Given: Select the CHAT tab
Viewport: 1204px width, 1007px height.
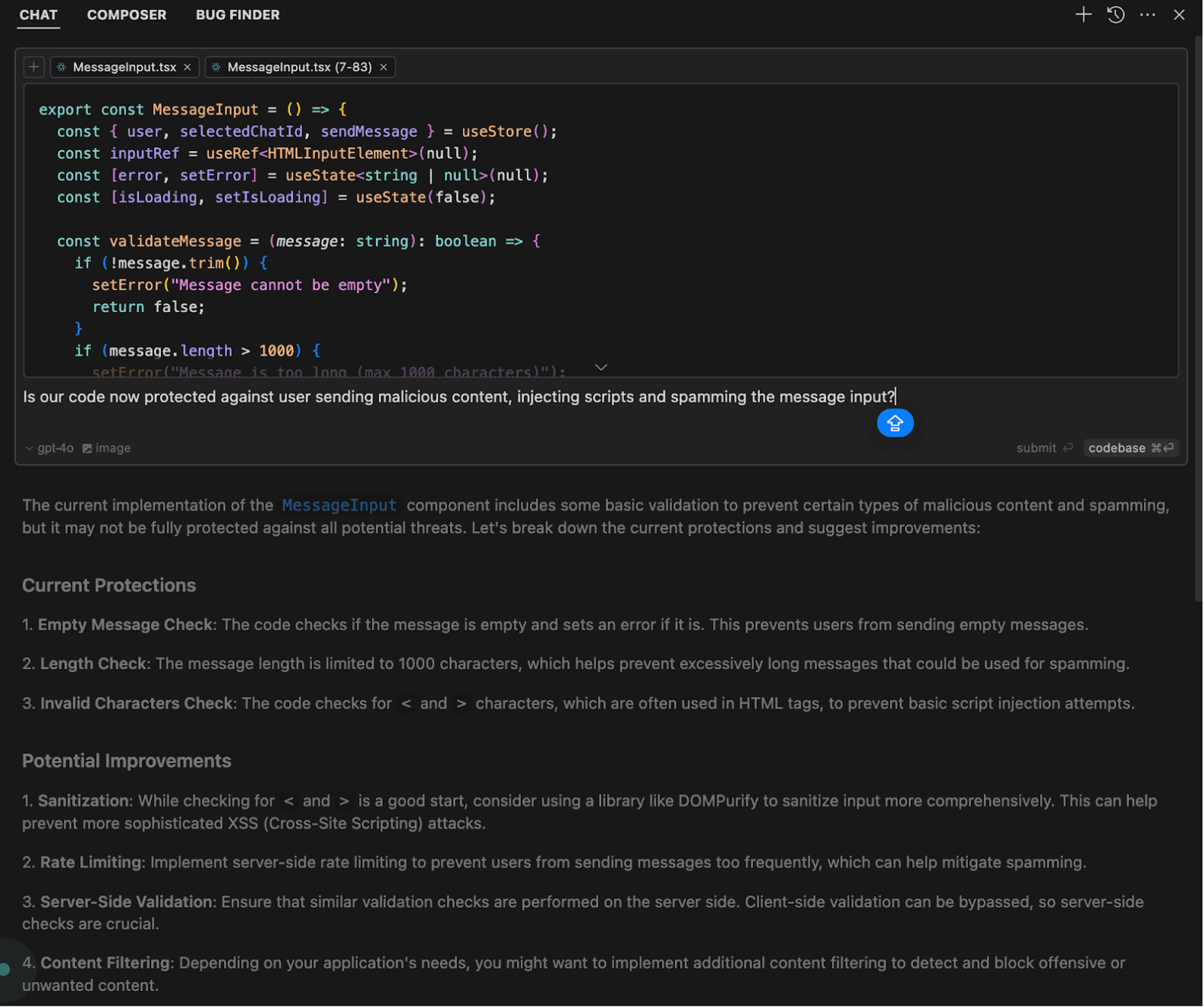Looking at the screenshot, I should [39, 15].
